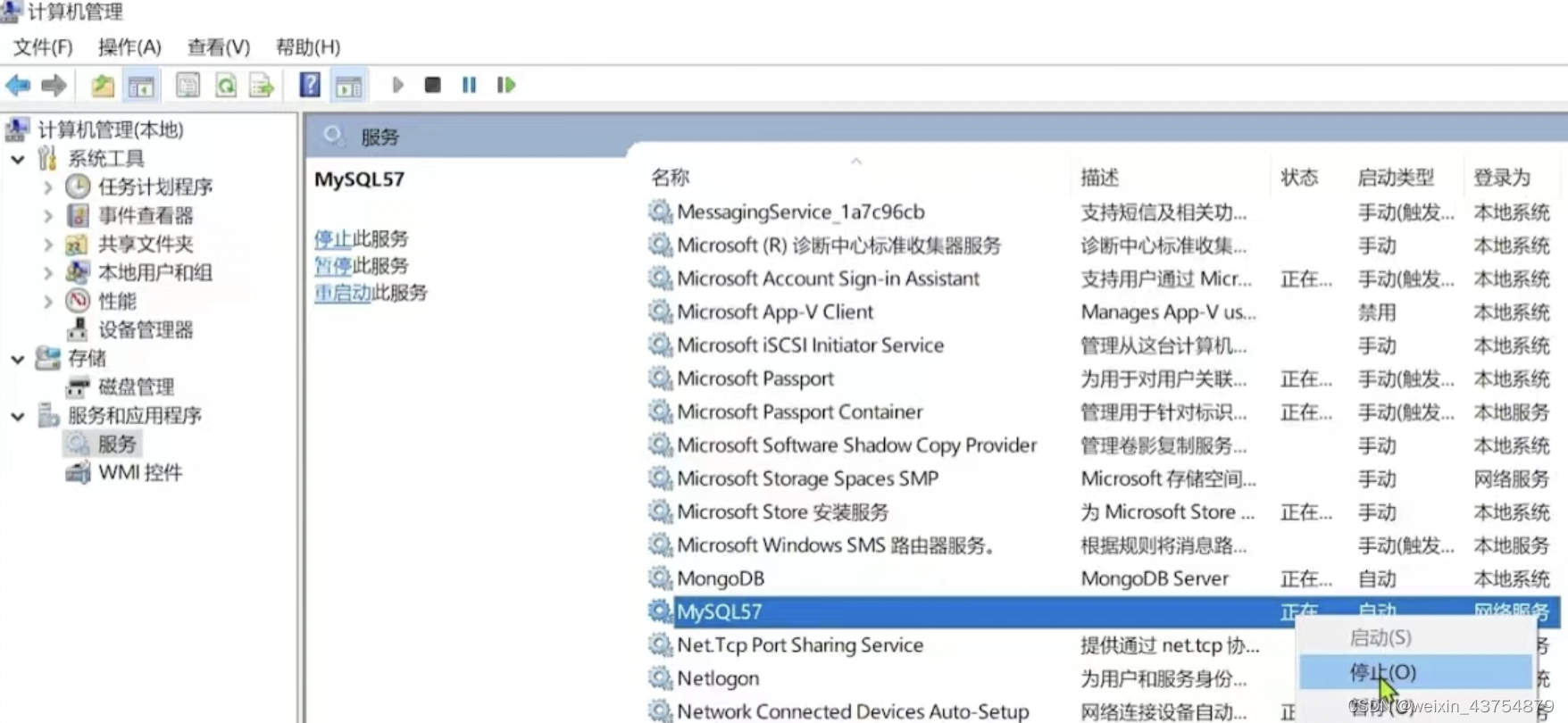
Task: Collapse the 系统工具 tree node
Action: (18, 159)
